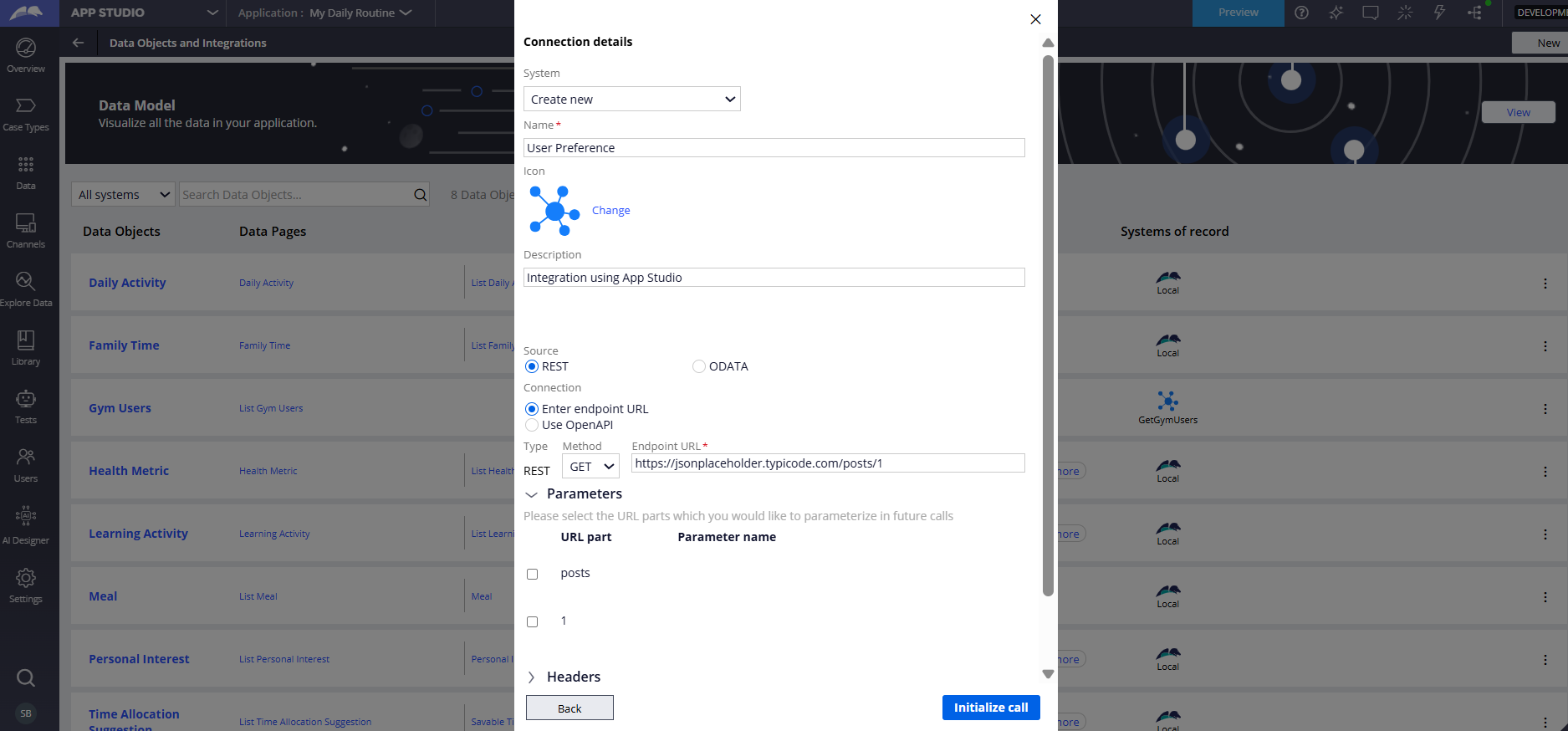The image size is (1568, 731).
Task: Click the Change icon link
Action: 610,211
